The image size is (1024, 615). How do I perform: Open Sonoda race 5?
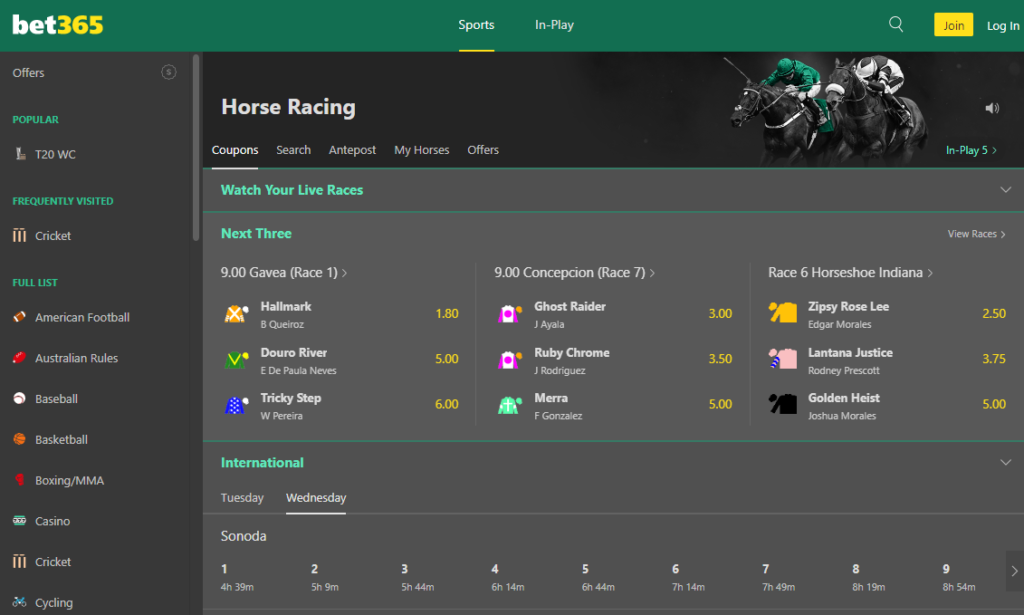[586, 576]
